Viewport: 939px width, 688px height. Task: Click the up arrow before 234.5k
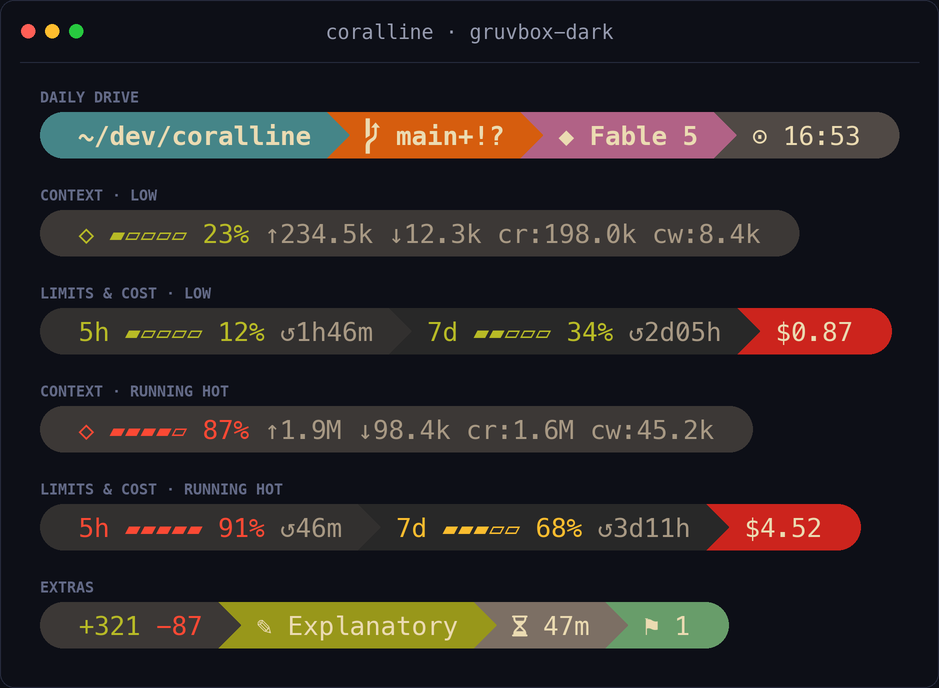(272, 235)
